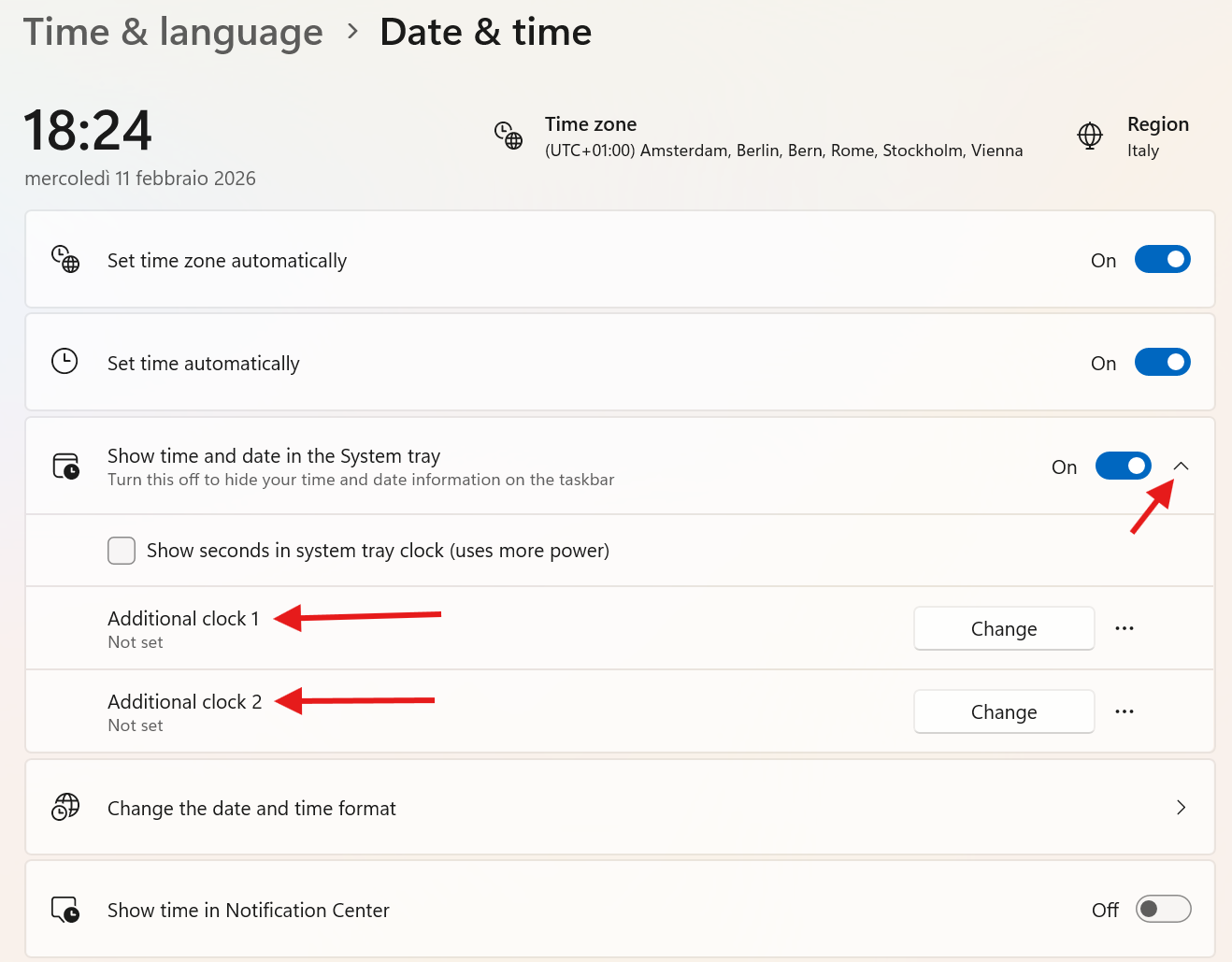Screen dimensions: 1232x962
Task: Click the globe-clock icon for date and time format
Action: 65,807
